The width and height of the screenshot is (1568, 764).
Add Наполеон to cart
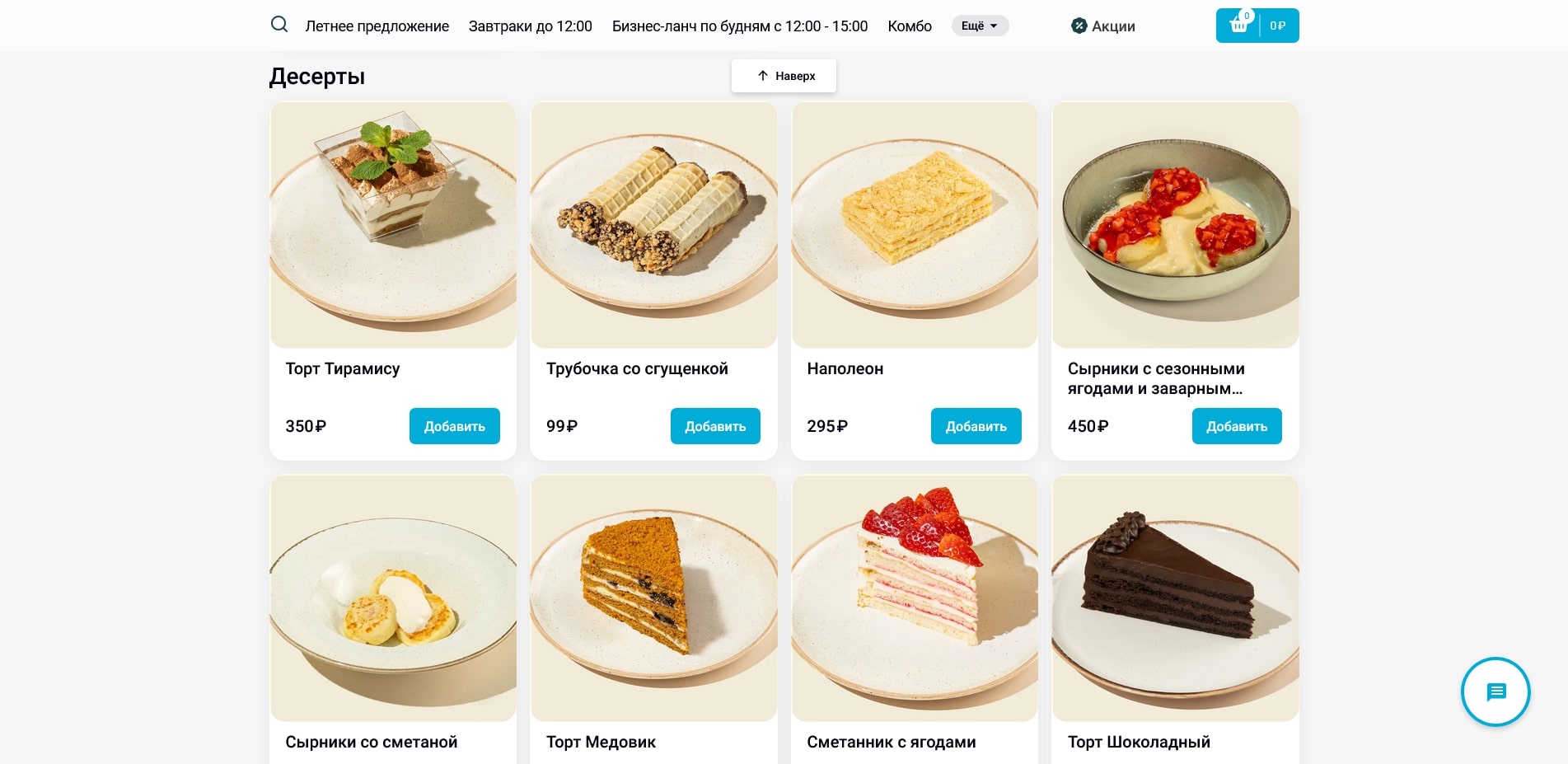click(x=976, y=426)
